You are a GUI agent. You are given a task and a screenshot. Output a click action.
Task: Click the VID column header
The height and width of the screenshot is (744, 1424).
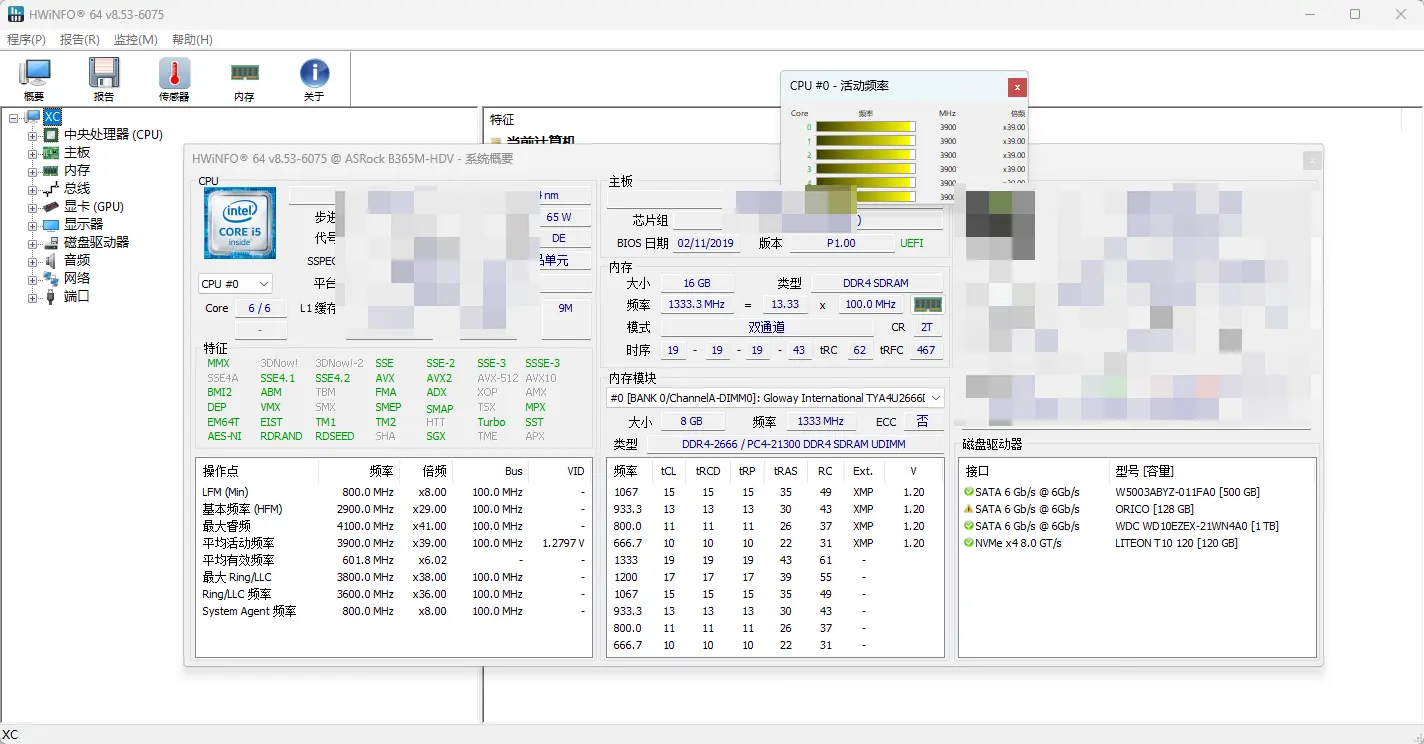click(x=559, y=471)
